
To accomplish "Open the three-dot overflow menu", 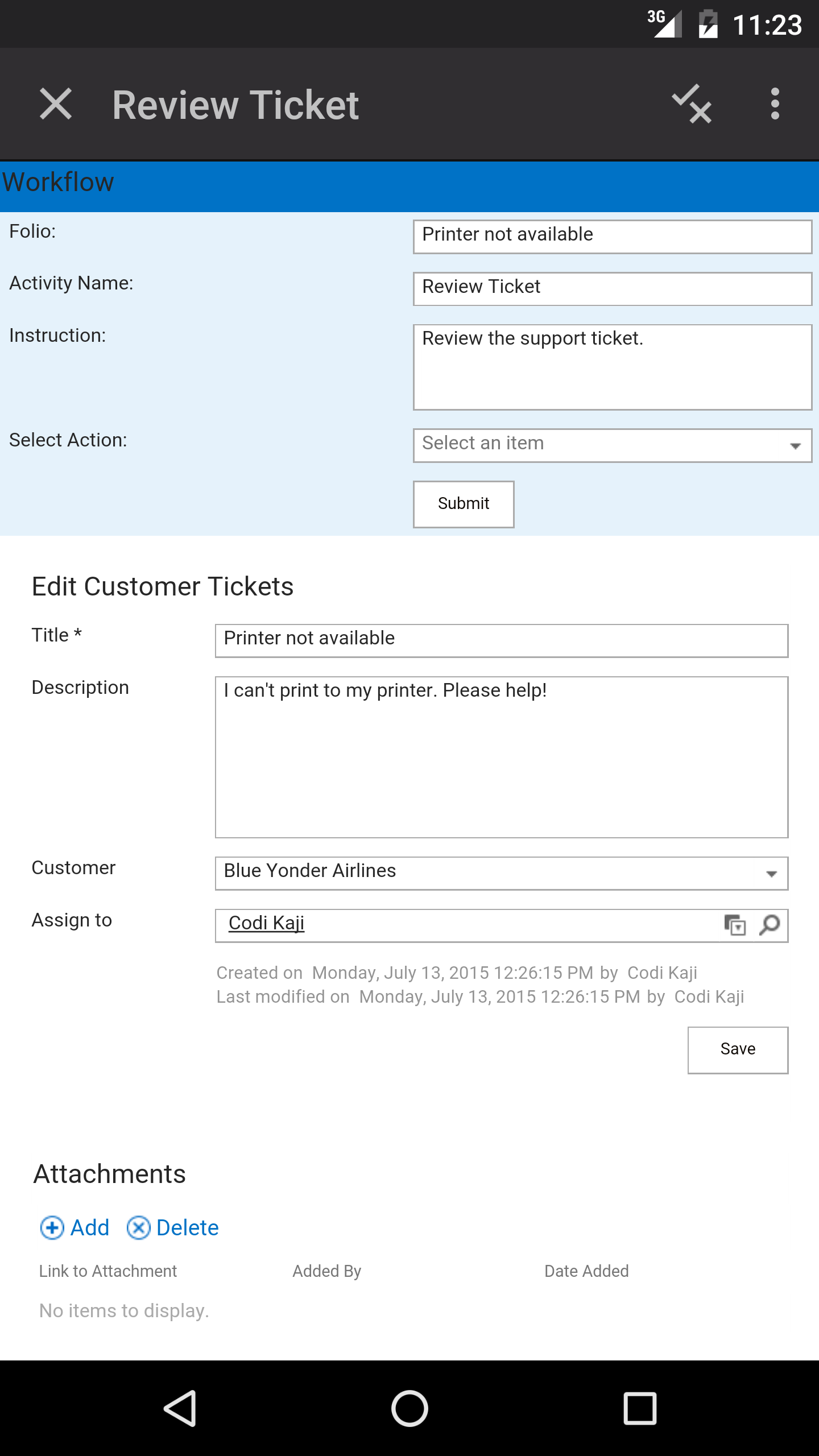I will [x=775, y=104].
